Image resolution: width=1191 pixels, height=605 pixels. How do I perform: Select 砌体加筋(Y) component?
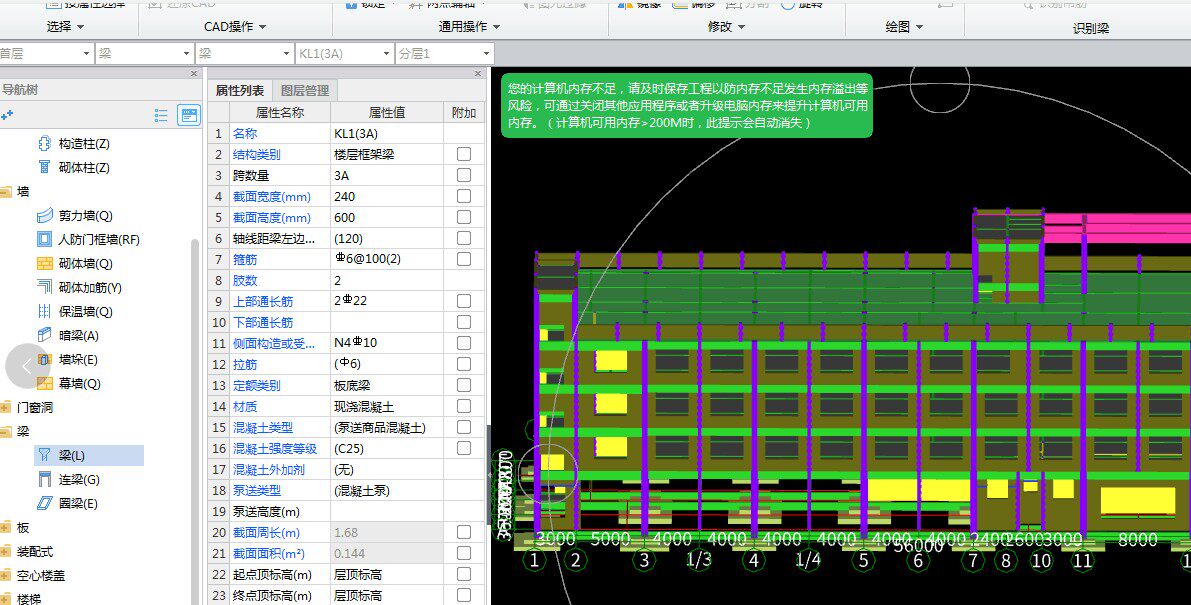pyautogui.click(x=79, y=287)
